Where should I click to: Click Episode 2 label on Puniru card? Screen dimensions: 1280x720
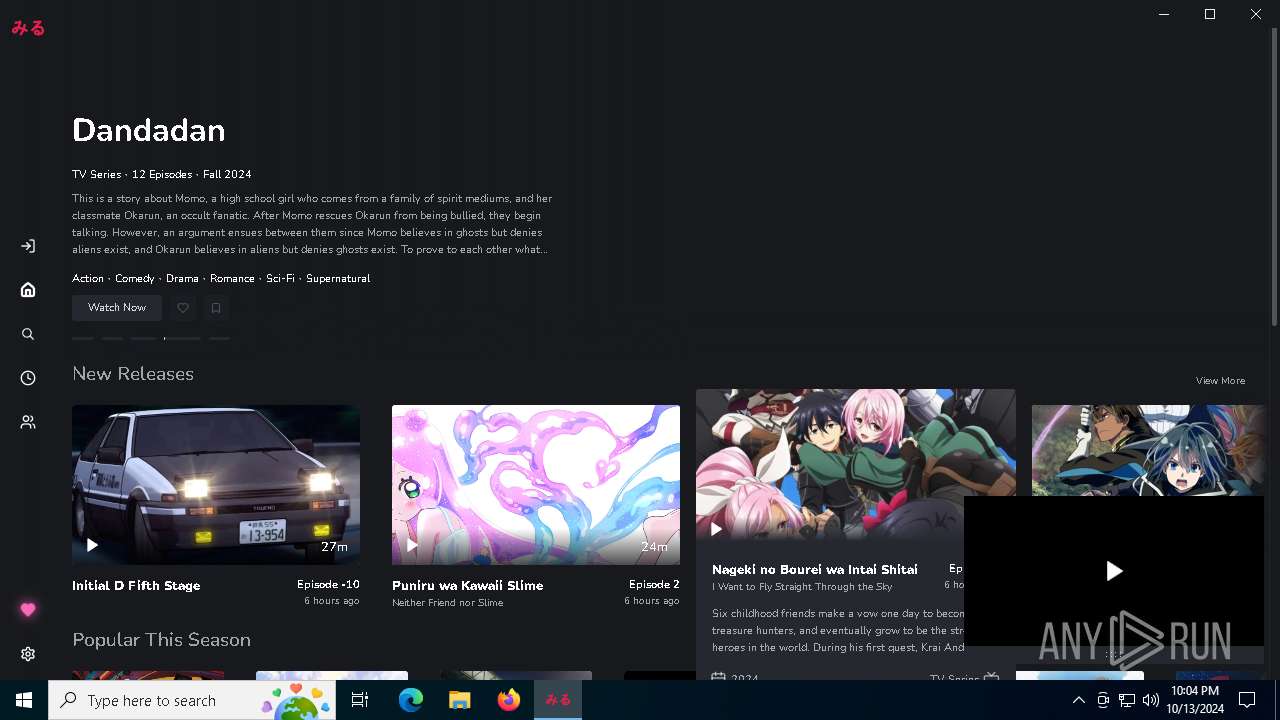tap(654, 585)
